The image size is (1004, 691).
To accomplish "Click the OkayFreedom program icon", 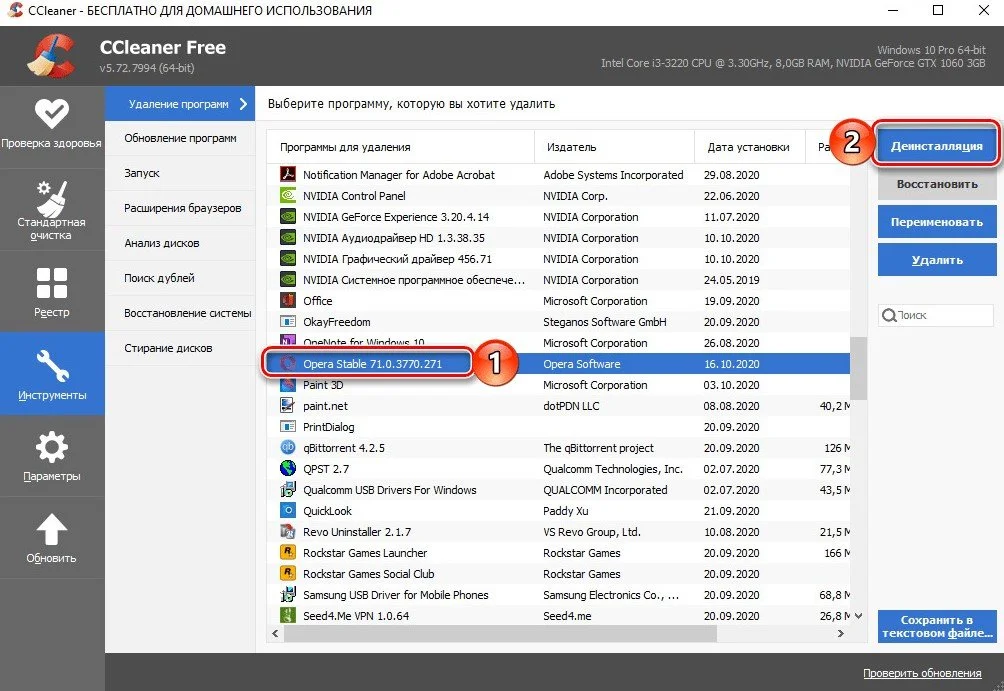I will [x=288, y=321].
